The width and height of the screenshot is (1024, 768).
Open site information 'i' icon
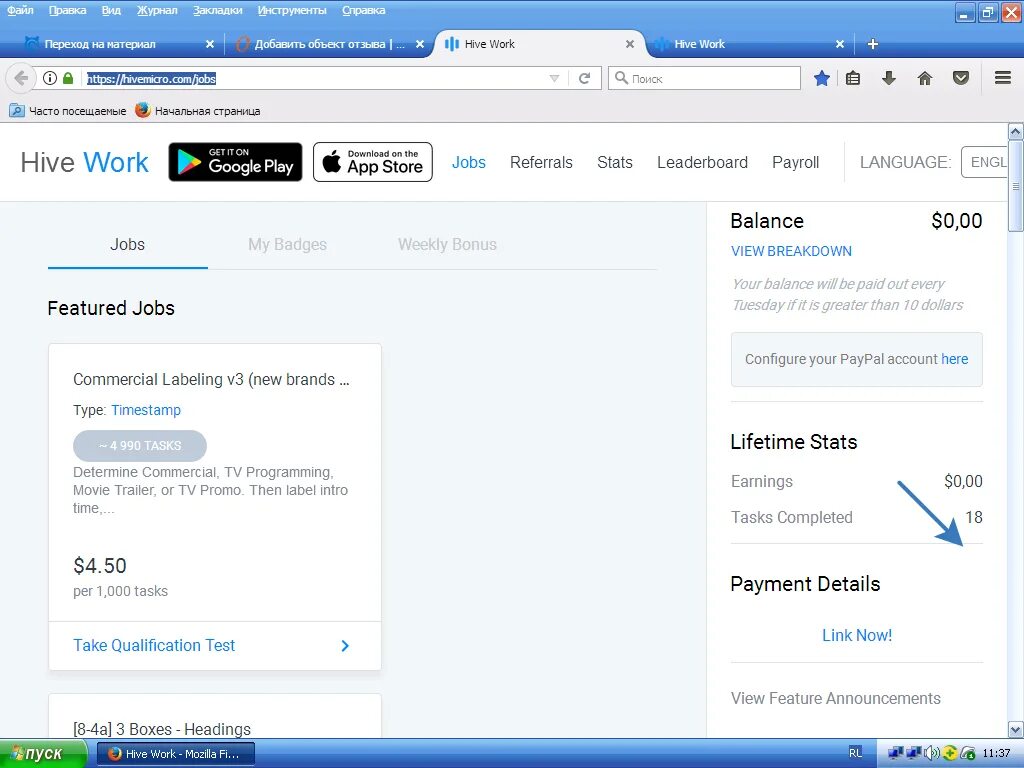[50, 78]
